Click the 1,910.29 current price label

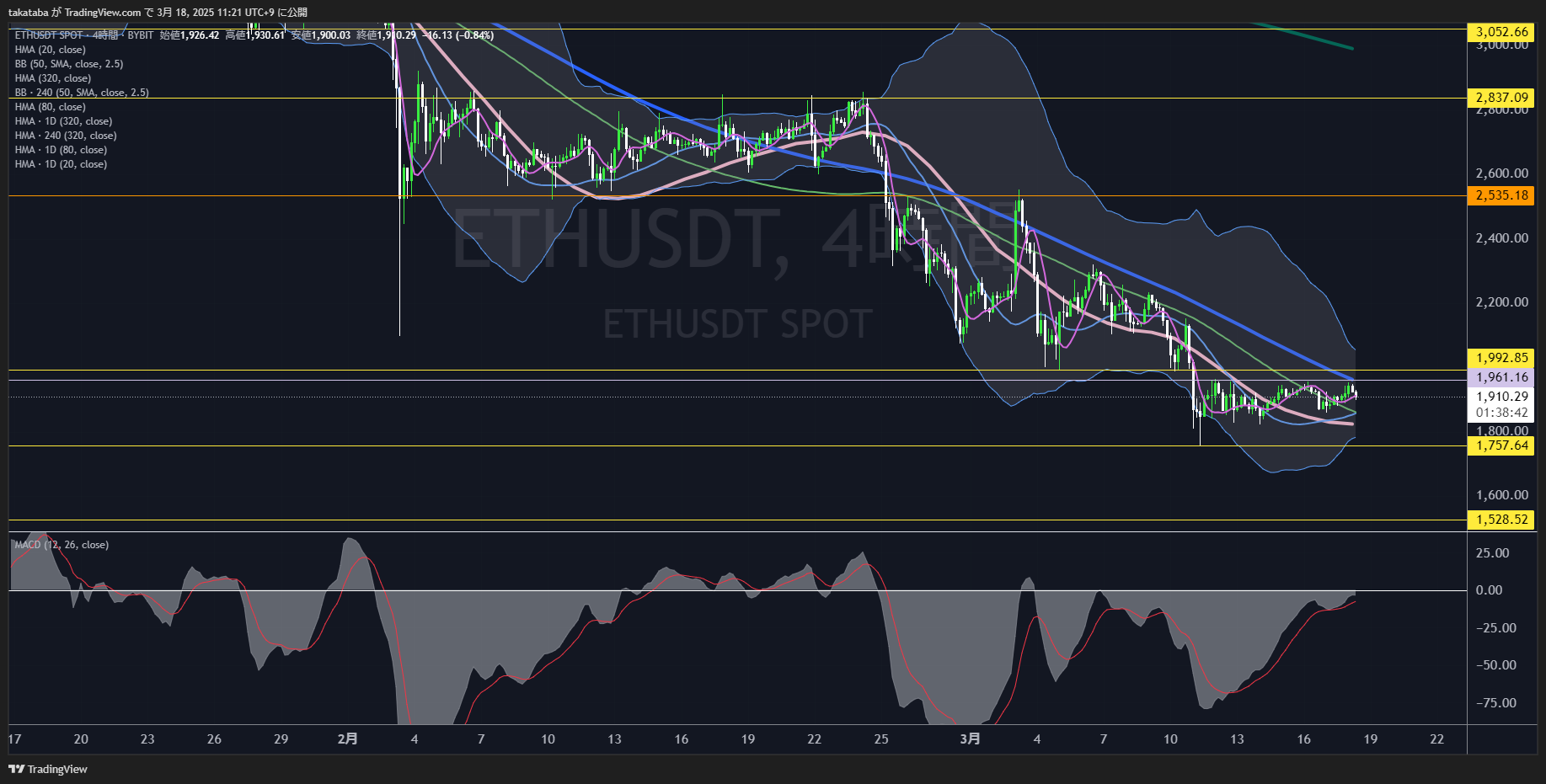pyautogui.click(x=1501, y=397)
